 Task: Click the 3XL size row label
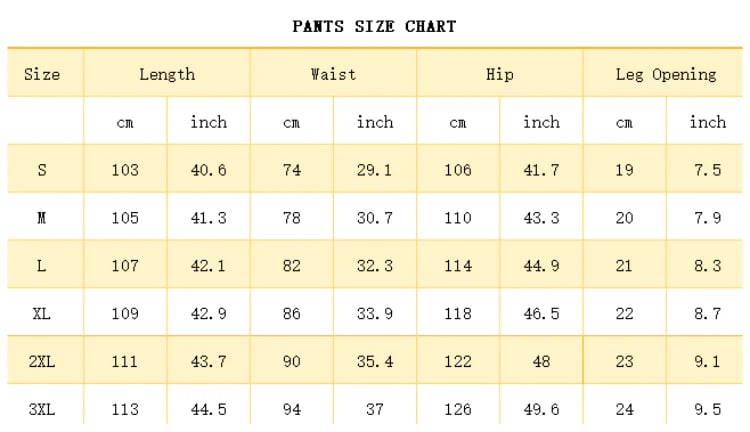pyautogui.click(x=42, y=409)
